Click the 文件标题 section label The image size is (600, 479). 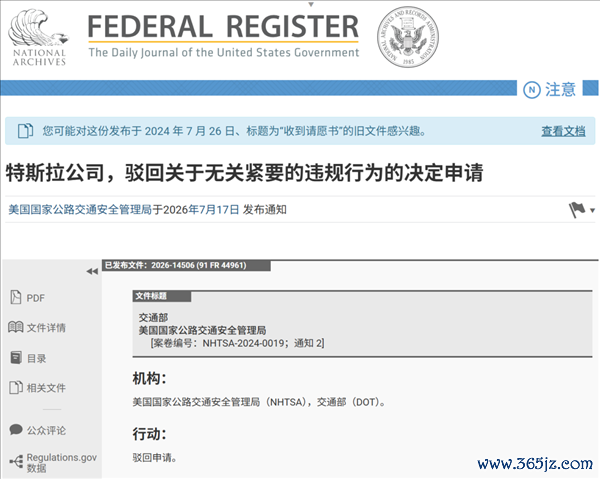click(x=161, y=296)
